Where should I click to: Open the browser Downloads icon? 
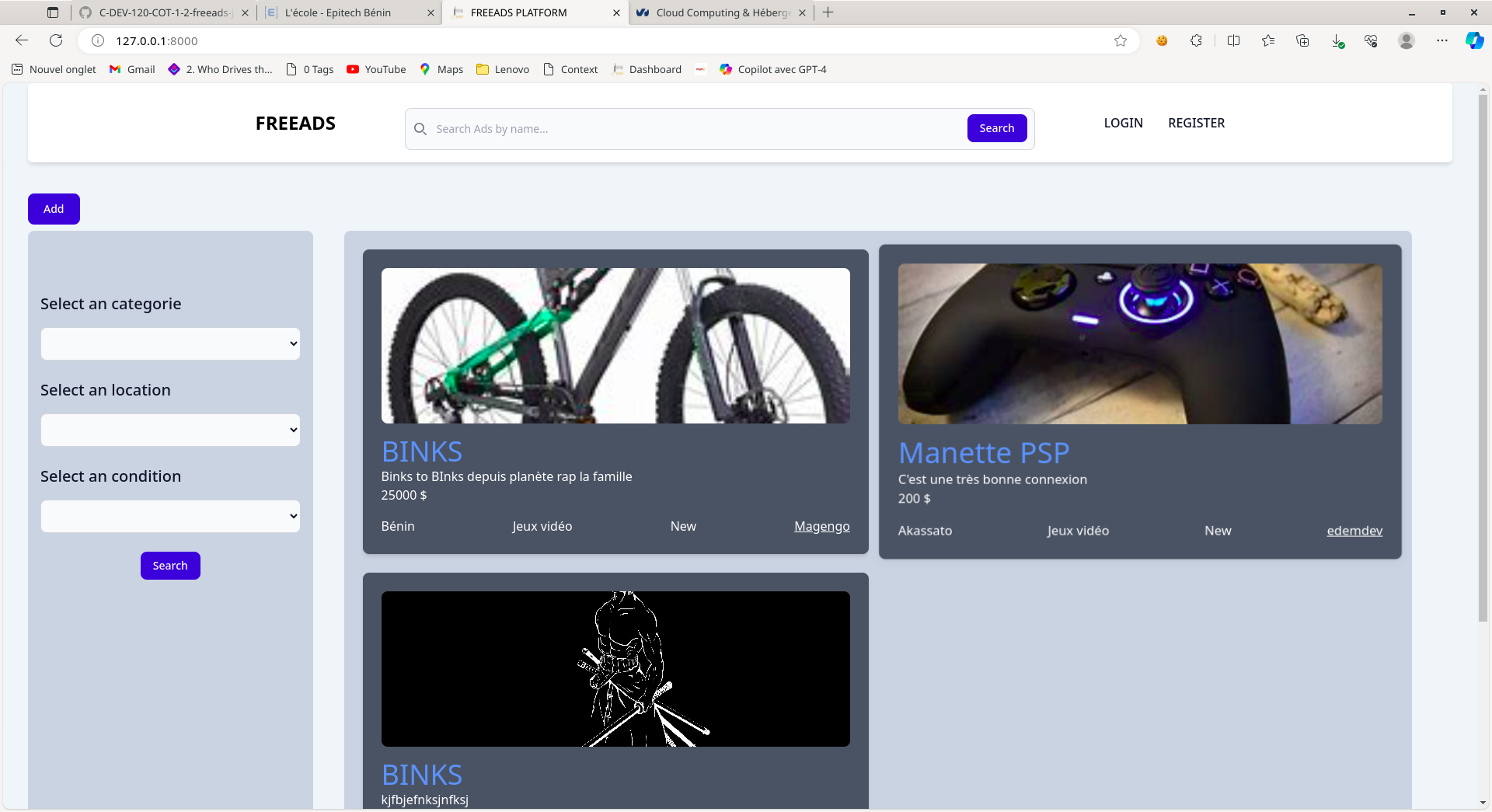pyautogui.click(x=1338, y=40)
